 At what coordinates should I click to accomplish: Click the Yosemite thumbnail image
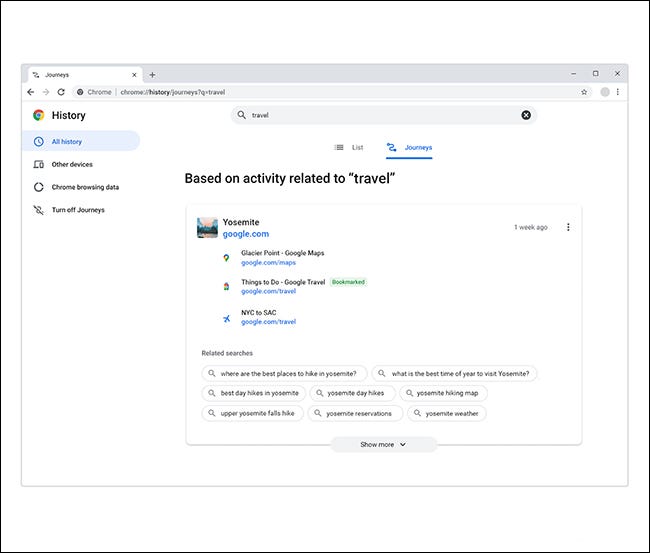pyautogui.click(x=207, y=227)
